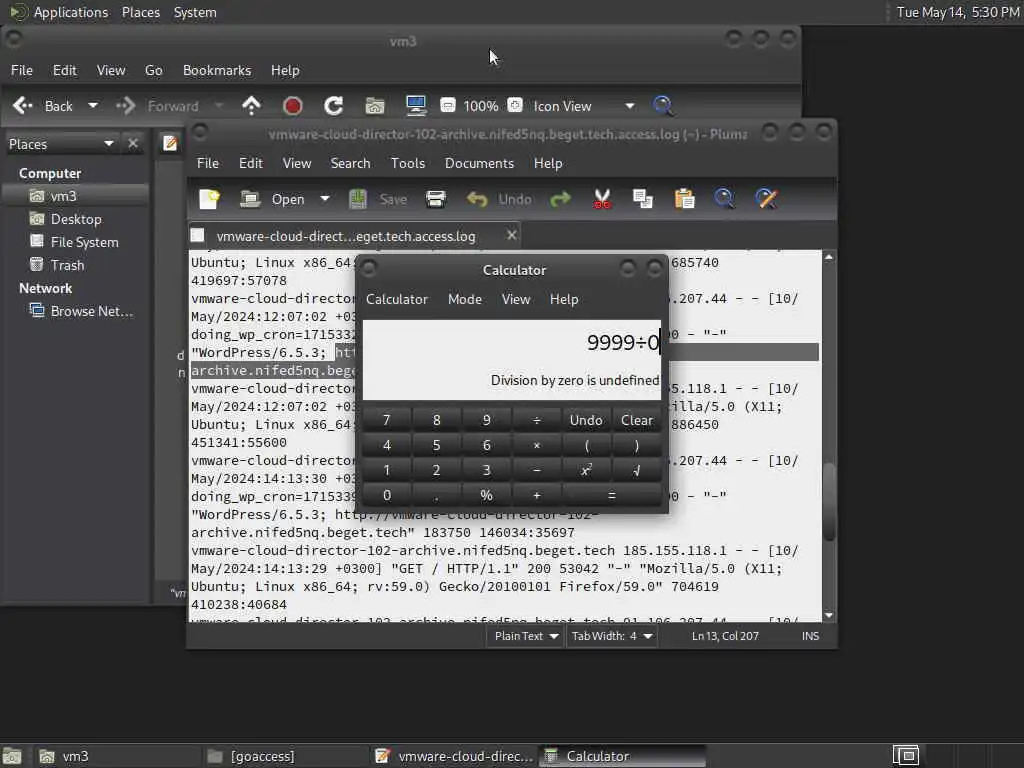This screenshot has height=768, width=1024.
Task: Close the Places side pane
Action: (x=133, y=144)
